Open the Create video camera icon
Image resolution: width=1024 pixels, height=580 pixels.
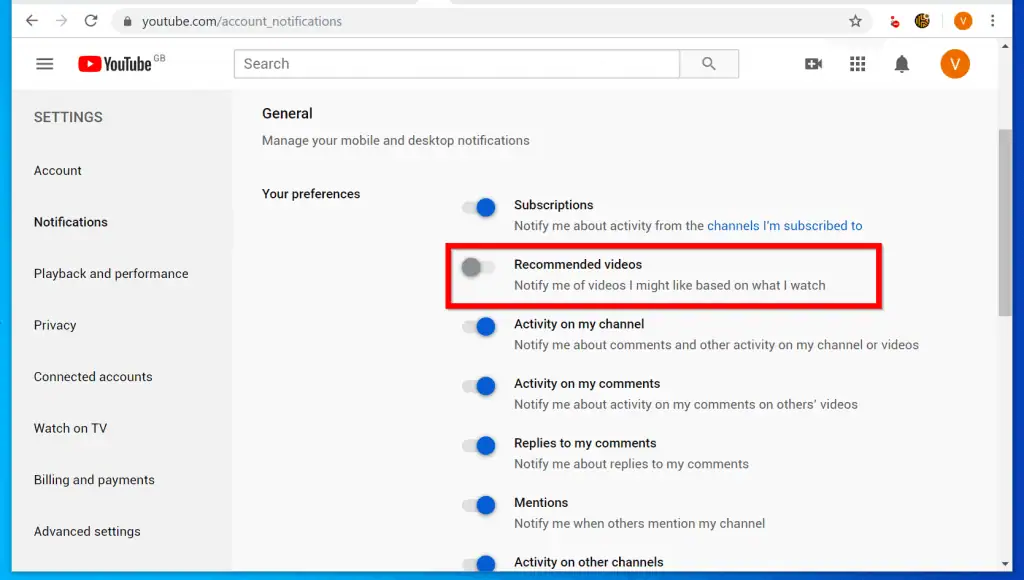click(x=813, y=63)
